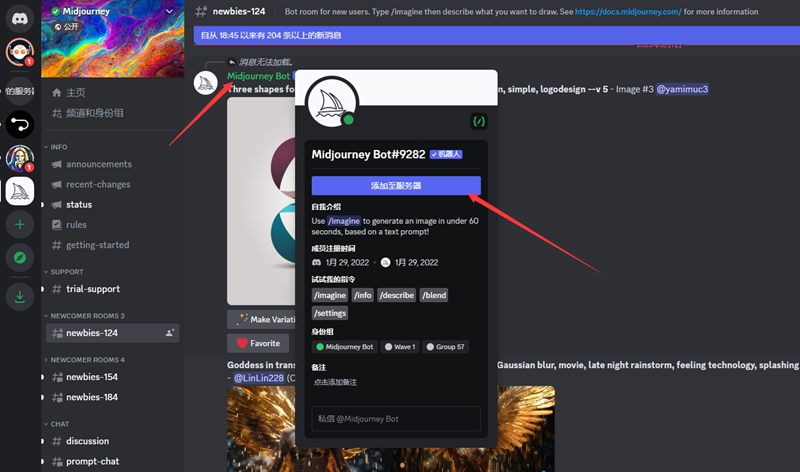Collapse the SUPPORT category

click(x=64, y=272)
